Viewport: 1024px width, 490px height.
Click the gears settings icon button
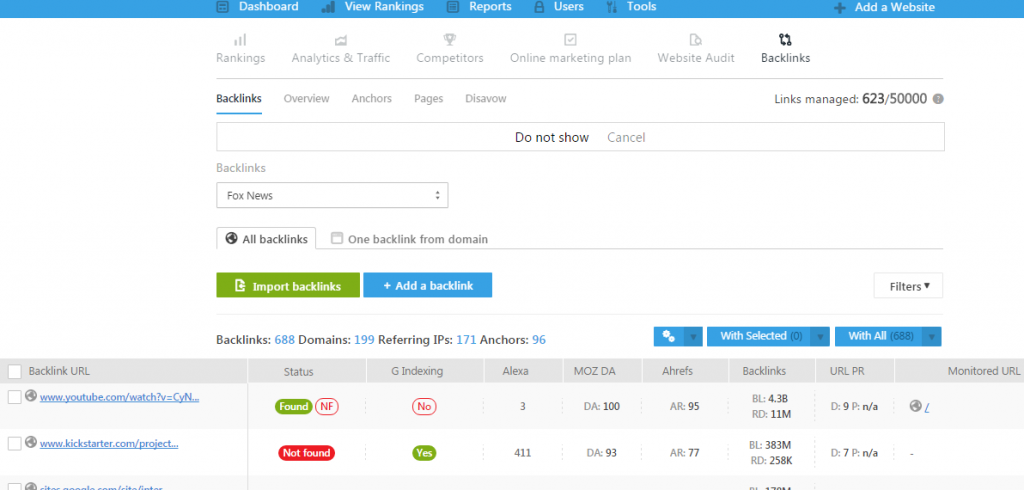click(667, 336)
